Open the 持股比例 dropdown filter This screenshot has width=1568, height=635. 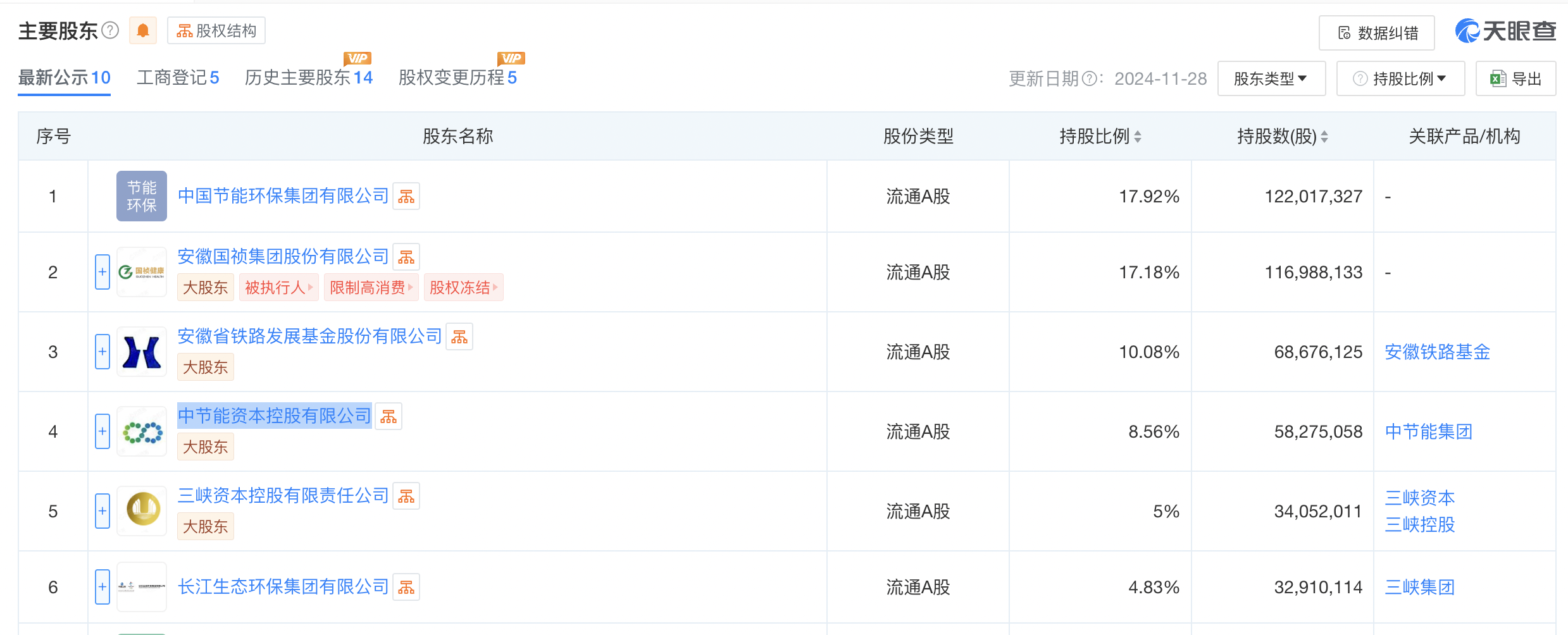click(1400, 79)
